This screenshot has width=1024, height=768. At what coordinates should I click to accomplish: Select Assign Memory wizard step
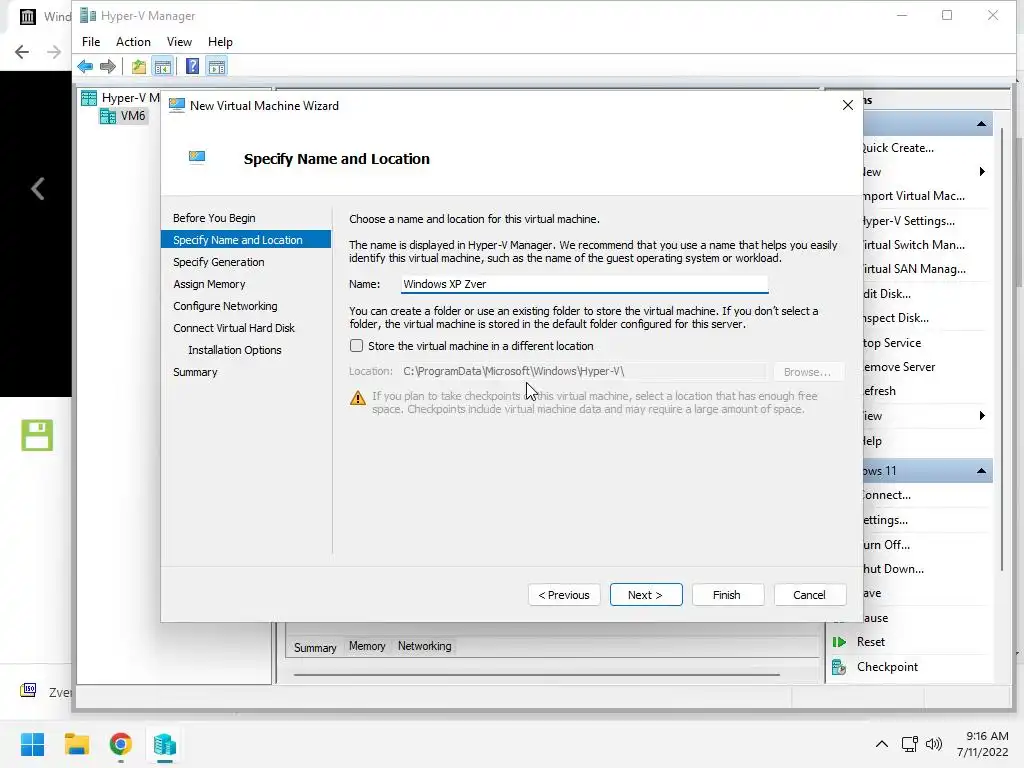(209, 284)
